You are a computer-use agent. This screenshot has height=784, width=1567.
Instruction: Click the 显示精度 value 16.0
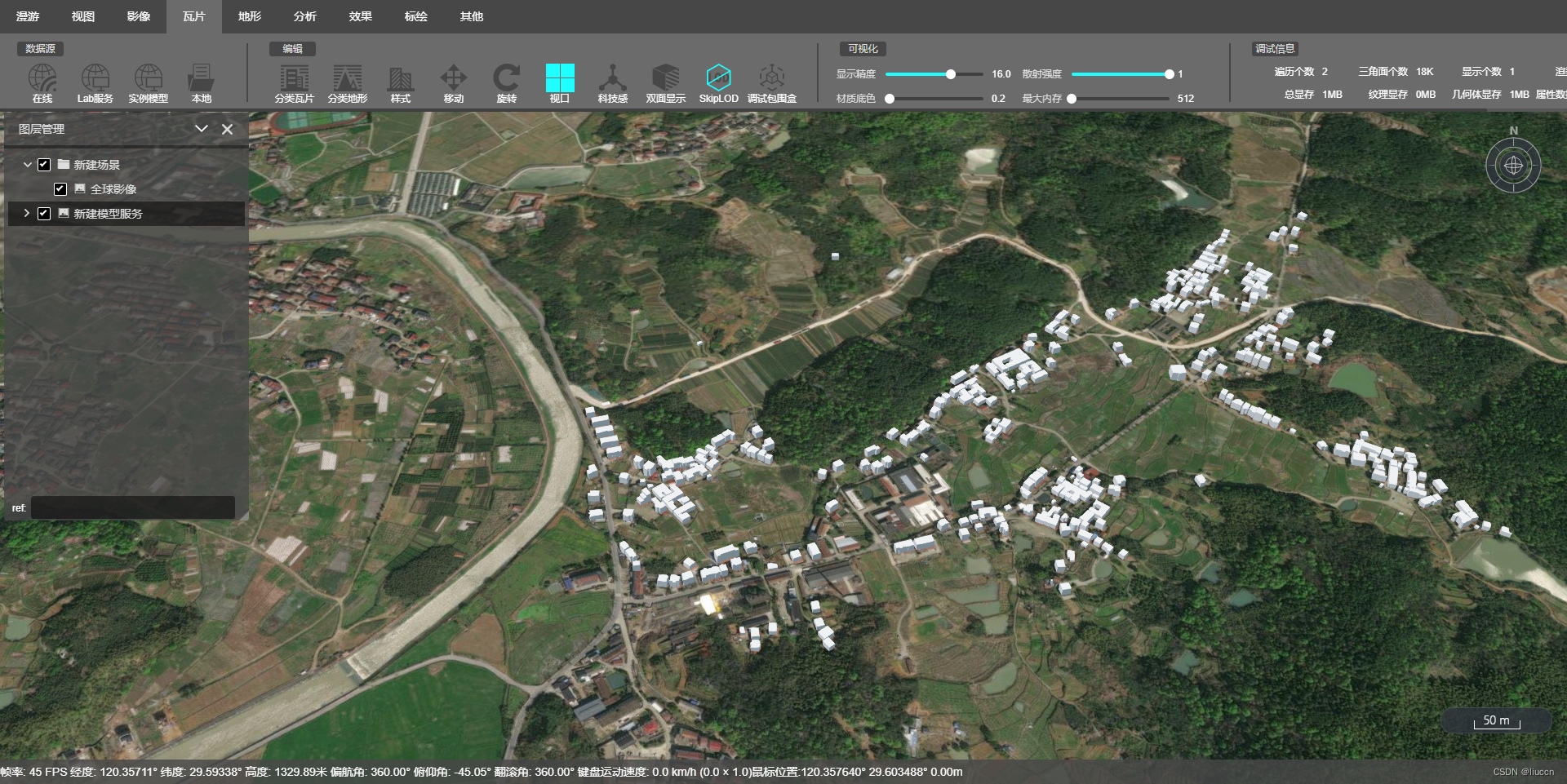[1001, 74]
